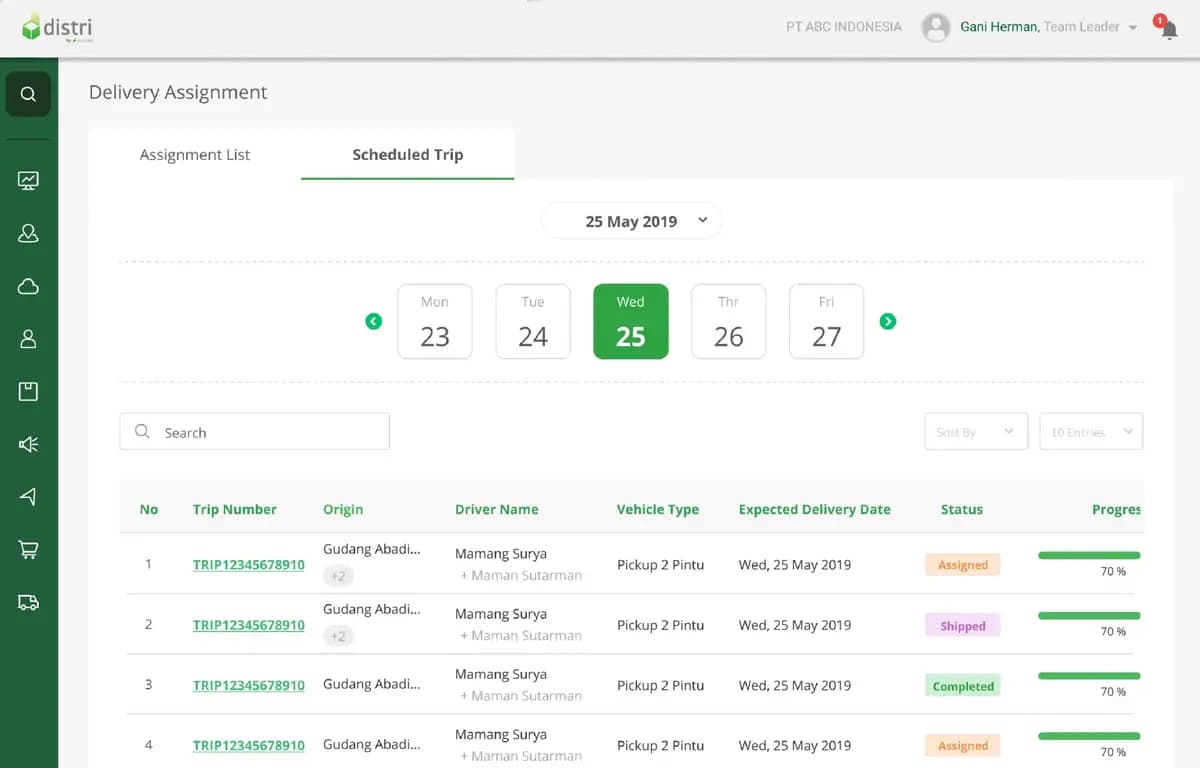Viewport: 1200px width, 768px height.
Task: Choose the Fri 27 date card
Action: (x=827, y=321)
